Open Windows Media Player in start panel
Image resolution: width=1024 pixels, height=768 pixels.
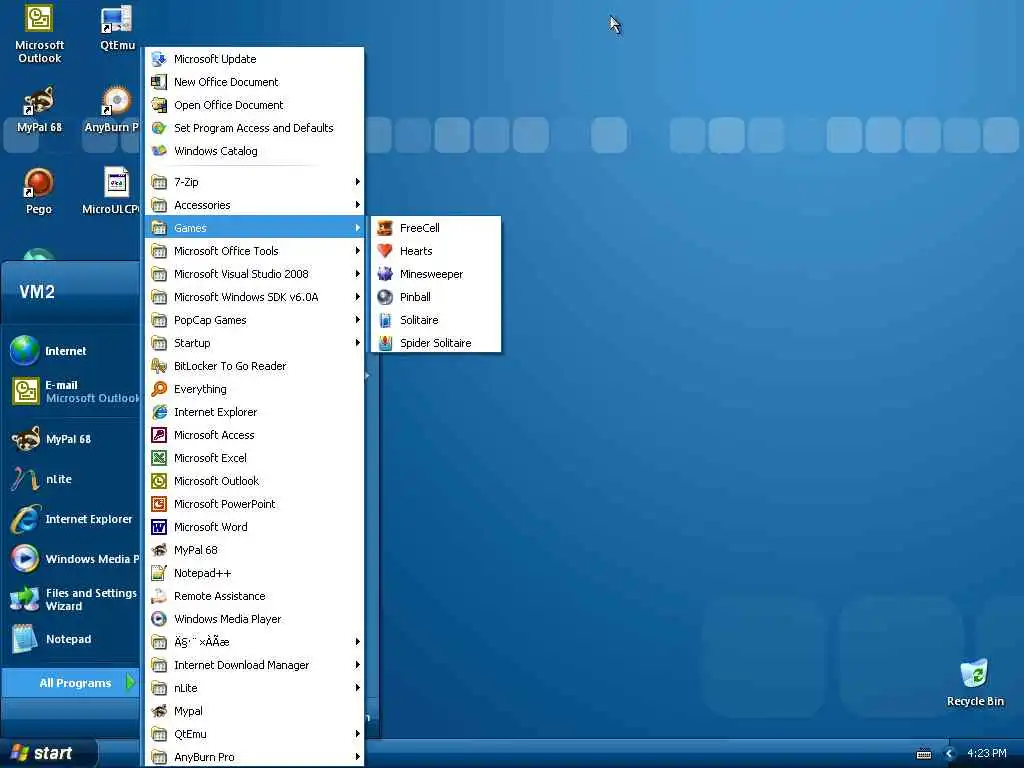(71, 559)
